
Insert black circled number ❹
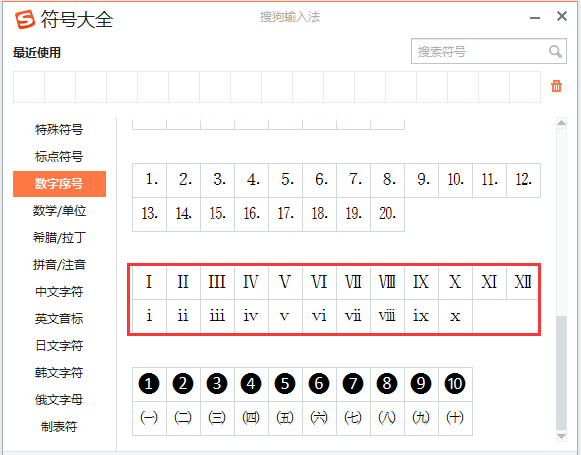click(x=251, y=384)
